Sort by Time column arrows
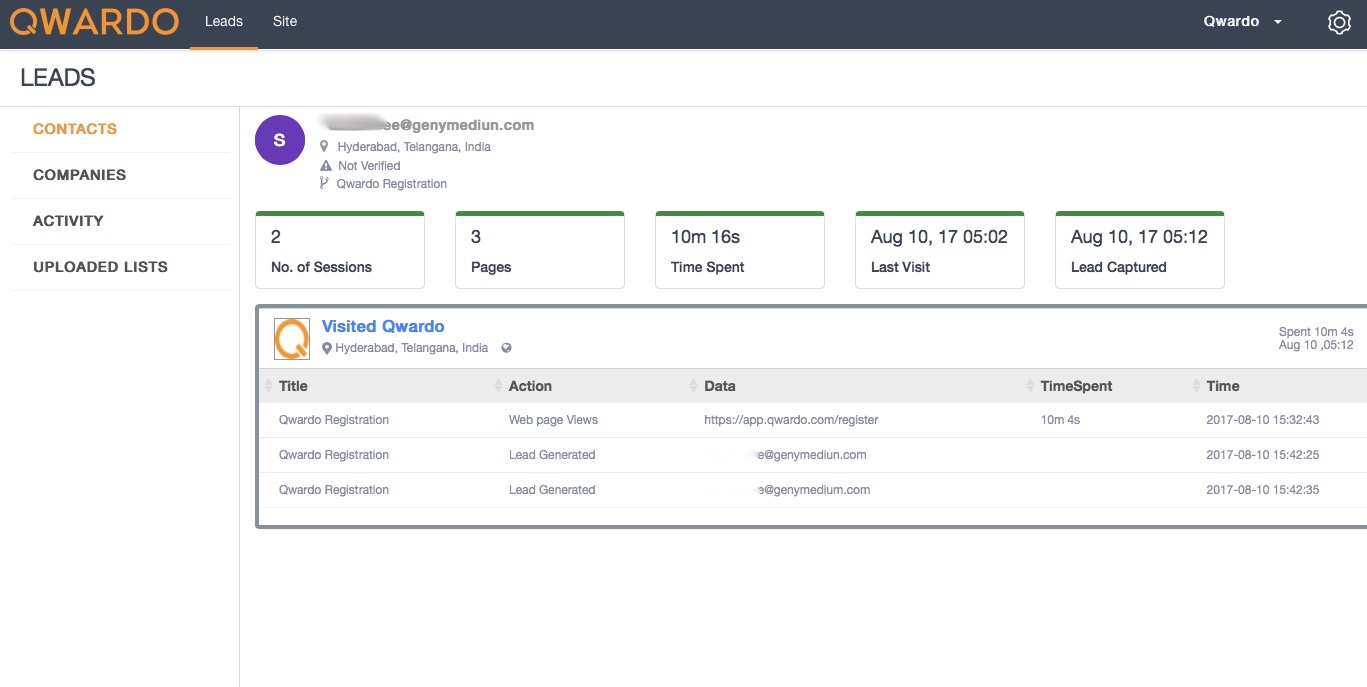The height and width of the screenshot is (687, 1367). coord(1197,386)
